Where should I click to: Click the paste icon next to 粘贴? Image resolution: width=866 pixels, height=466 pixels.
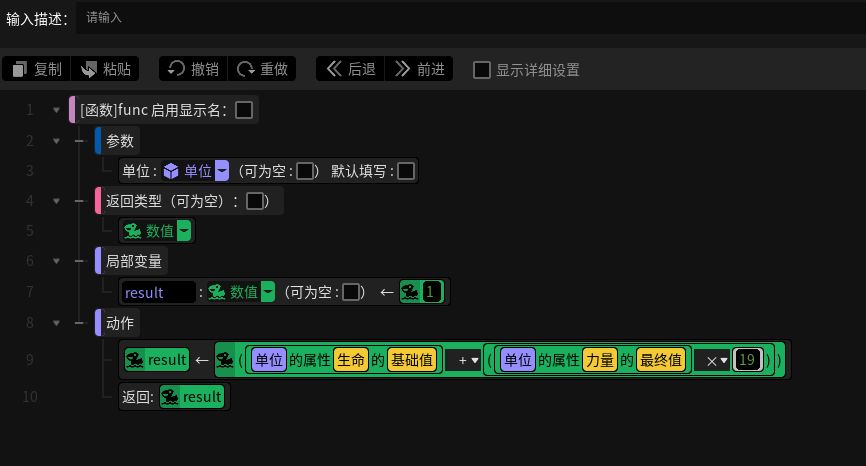[88, 69]
